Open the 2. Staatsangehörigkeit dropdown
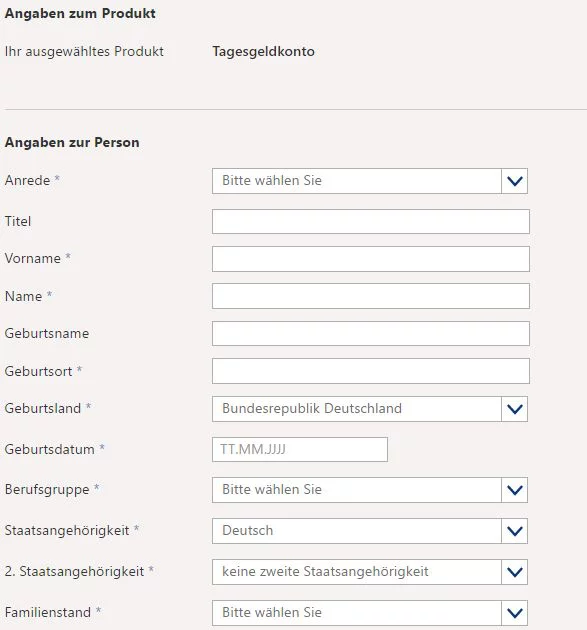The image size is (587, 630). pos(370,572)
